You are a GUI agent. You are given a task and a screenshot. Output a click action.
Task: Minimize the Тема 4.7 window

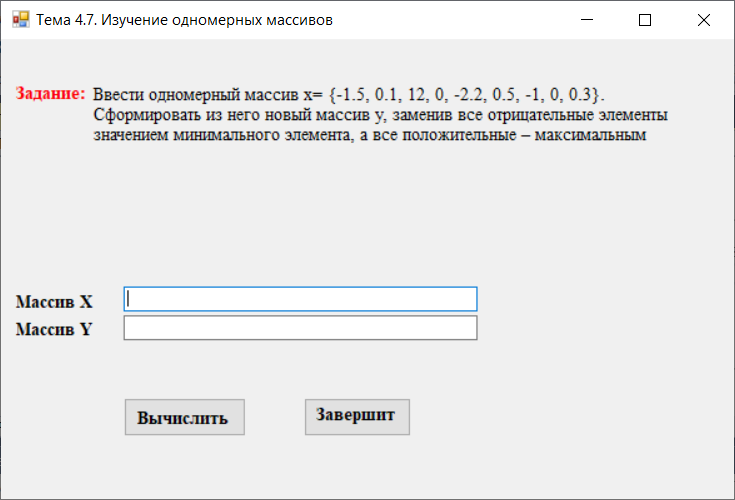coord(587,20)
